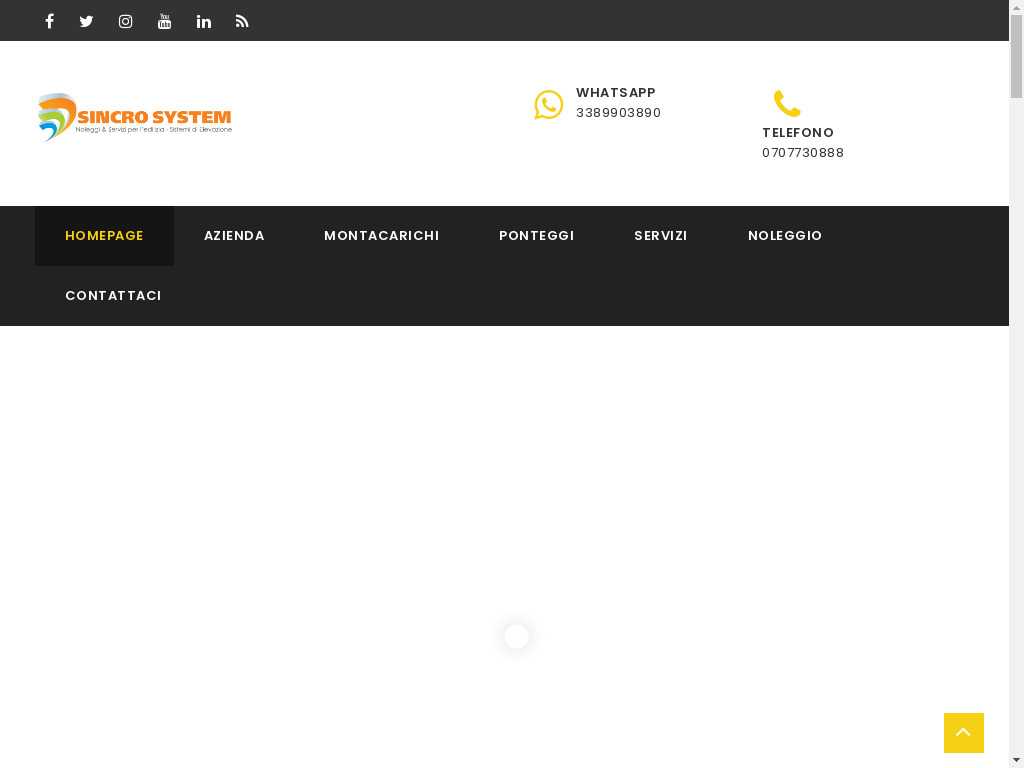1024x768 pixels.
Task: Open the Azienda menu item
Action: (x=234, y=236)
